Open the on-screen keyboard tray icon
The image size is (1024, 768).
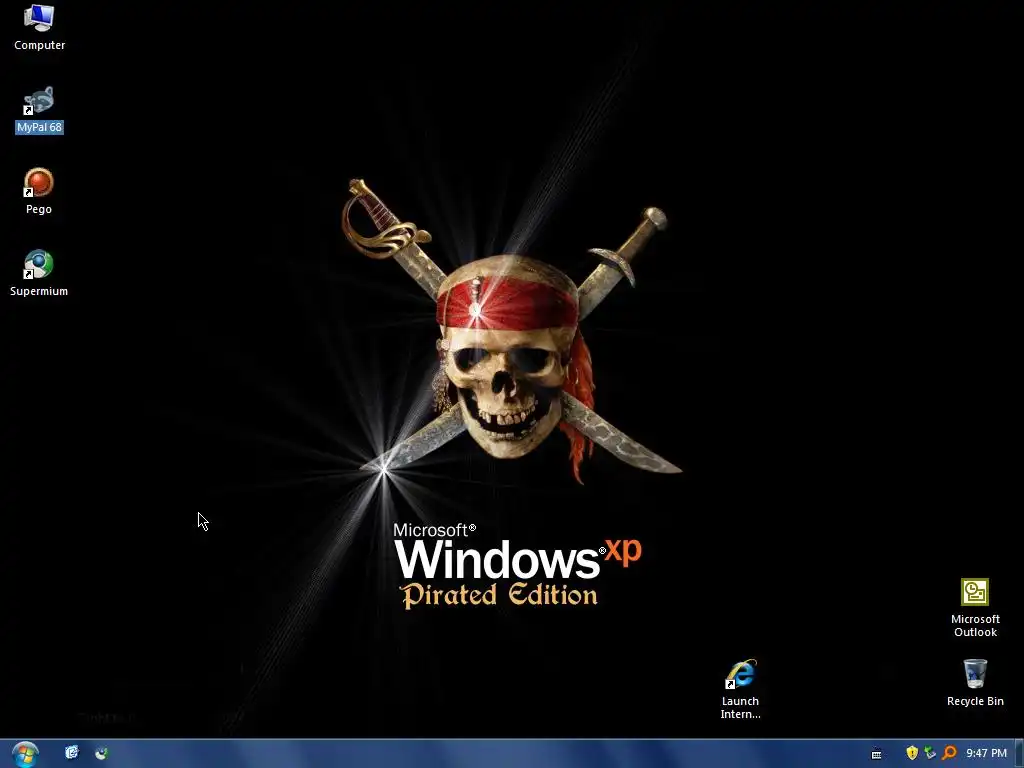click(x=876, y=754)
